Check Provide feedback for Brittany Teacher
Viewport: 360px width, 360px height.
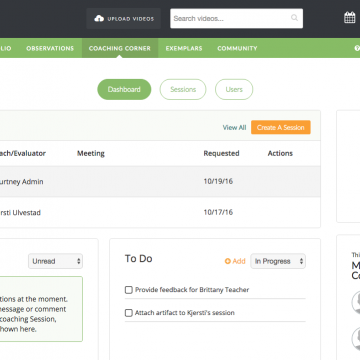coord(129,290)
